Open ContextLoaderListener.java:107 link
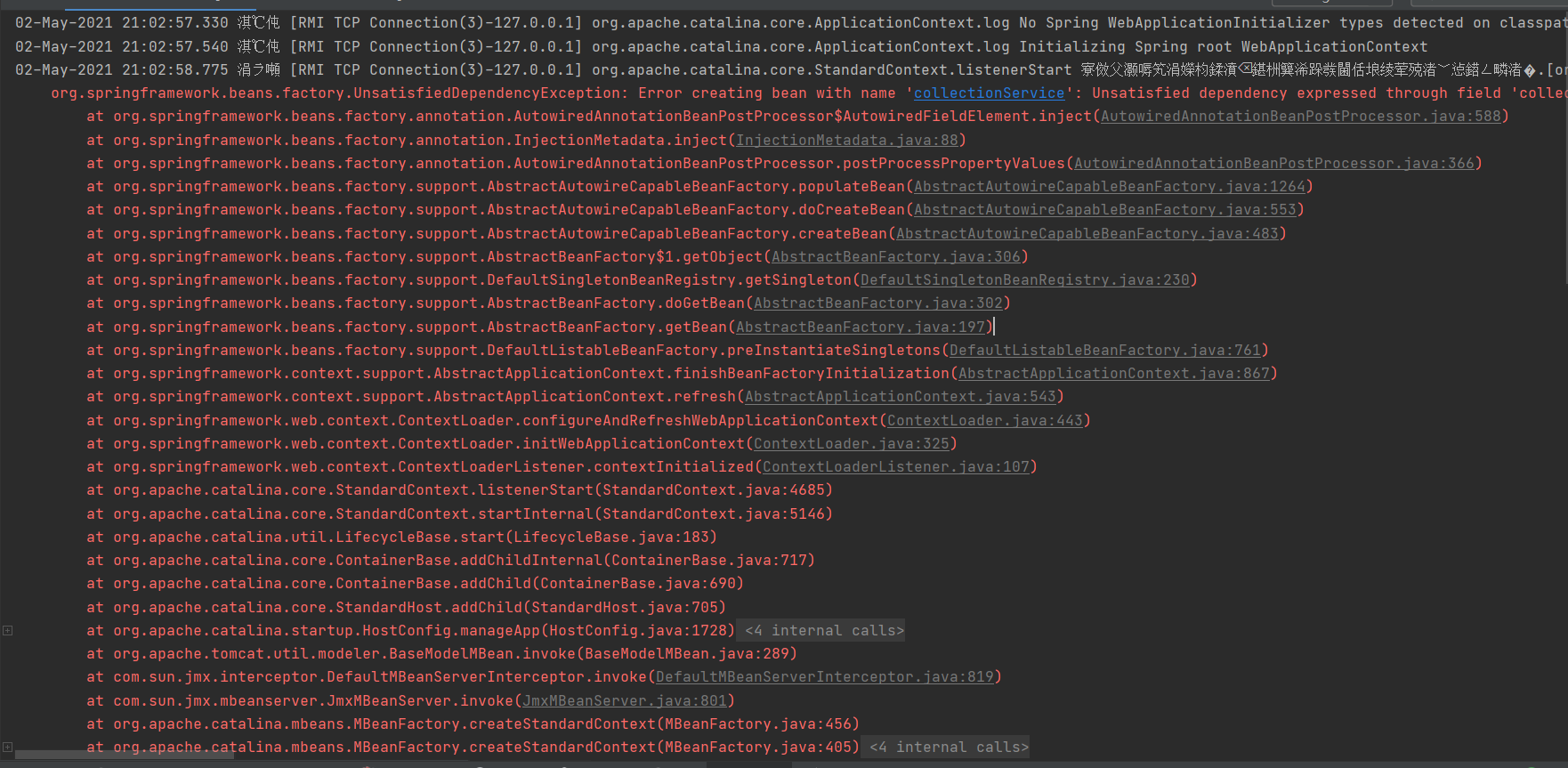Image resolution: width=1568 pixels, height=768 pixels. [895, 467]
